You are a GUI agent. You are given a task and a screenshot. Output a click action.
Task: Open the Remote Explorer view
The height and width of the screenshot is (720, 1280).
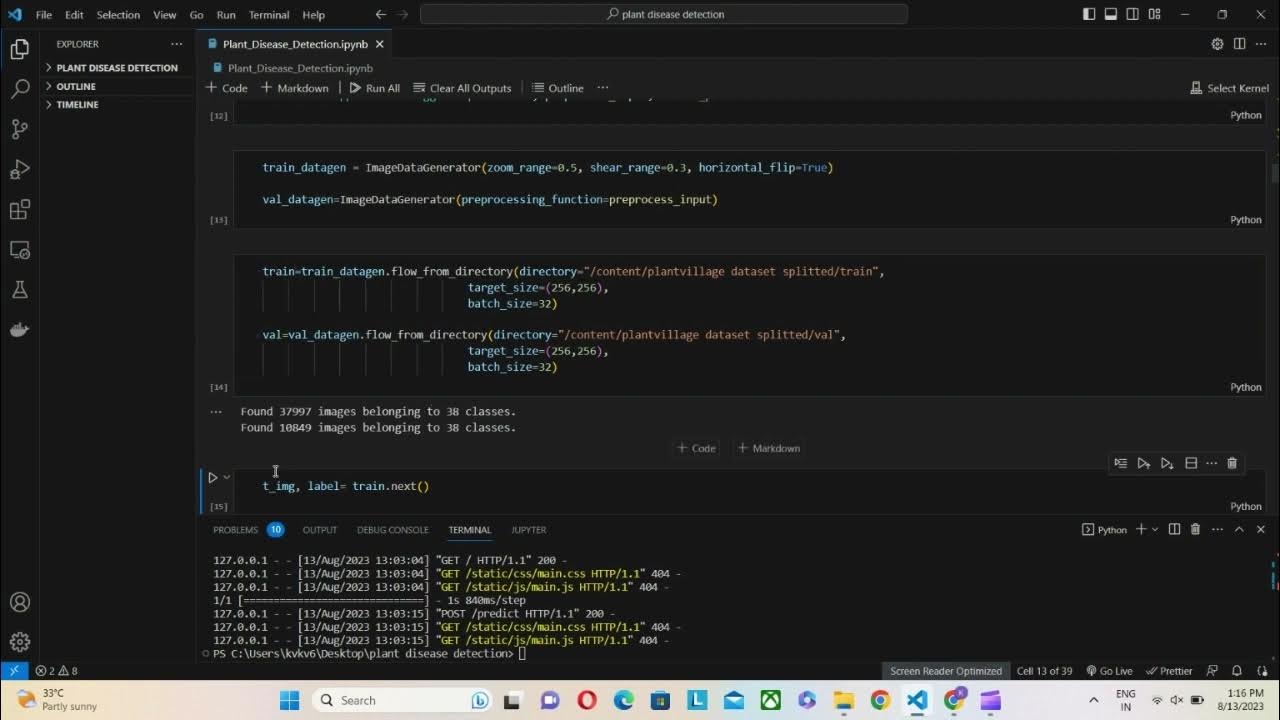click(20, 250)
